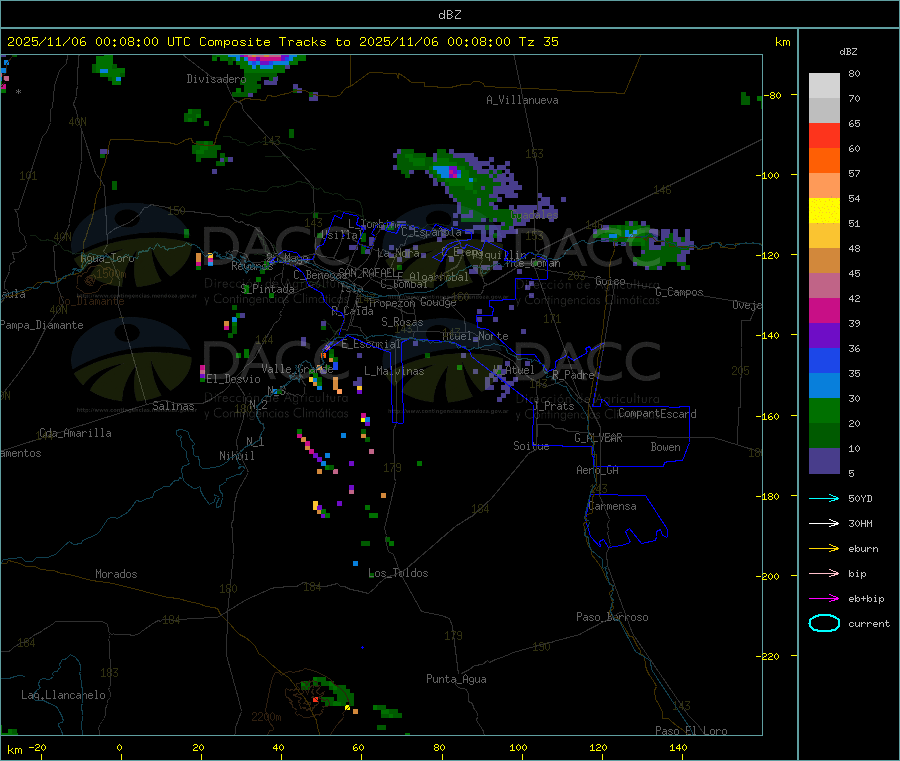Click the Paso_Barroso place label
This screenshot has width=900, height=761.
tap(612, 617)
